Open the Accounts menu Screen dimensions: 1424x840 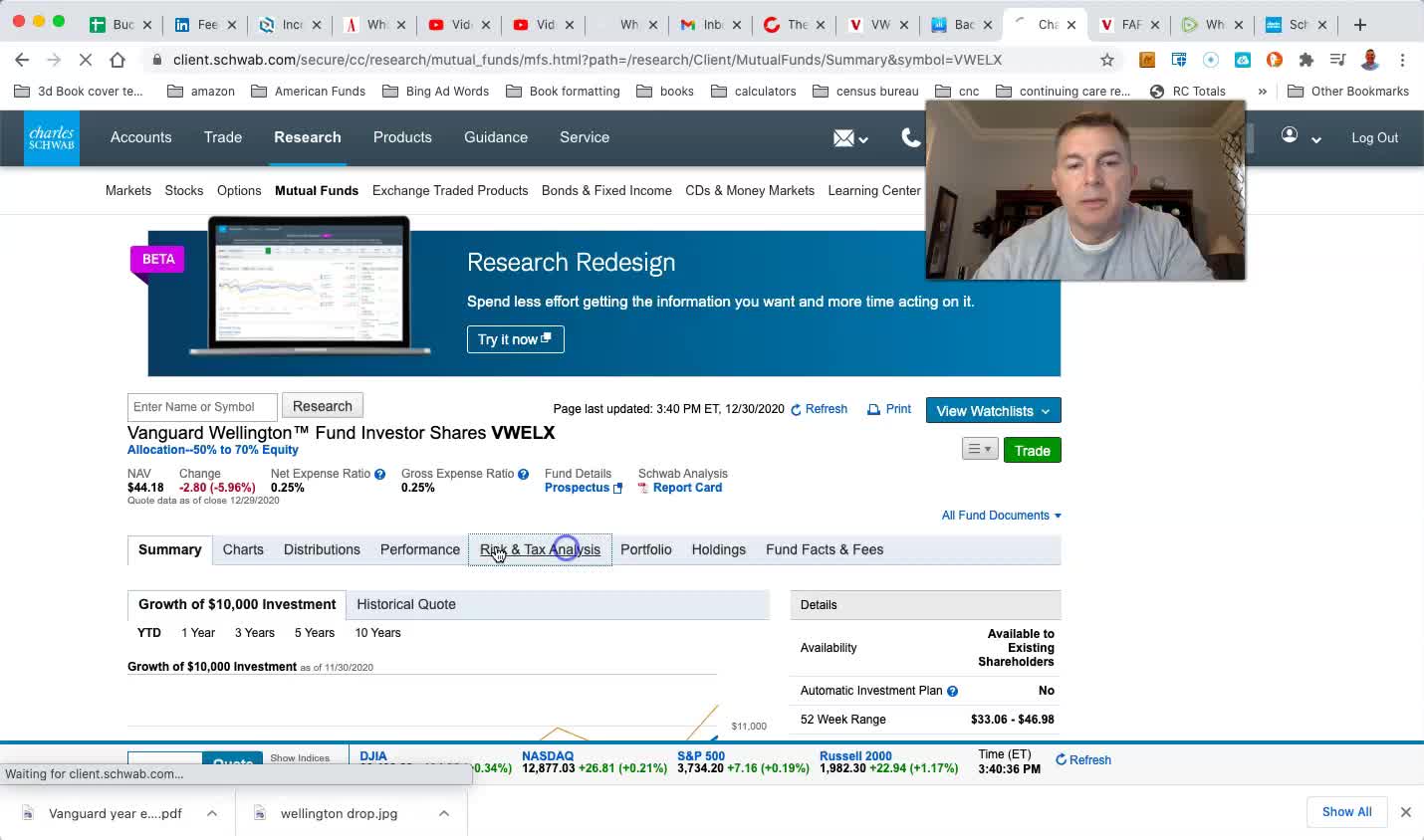coord(140,137)
